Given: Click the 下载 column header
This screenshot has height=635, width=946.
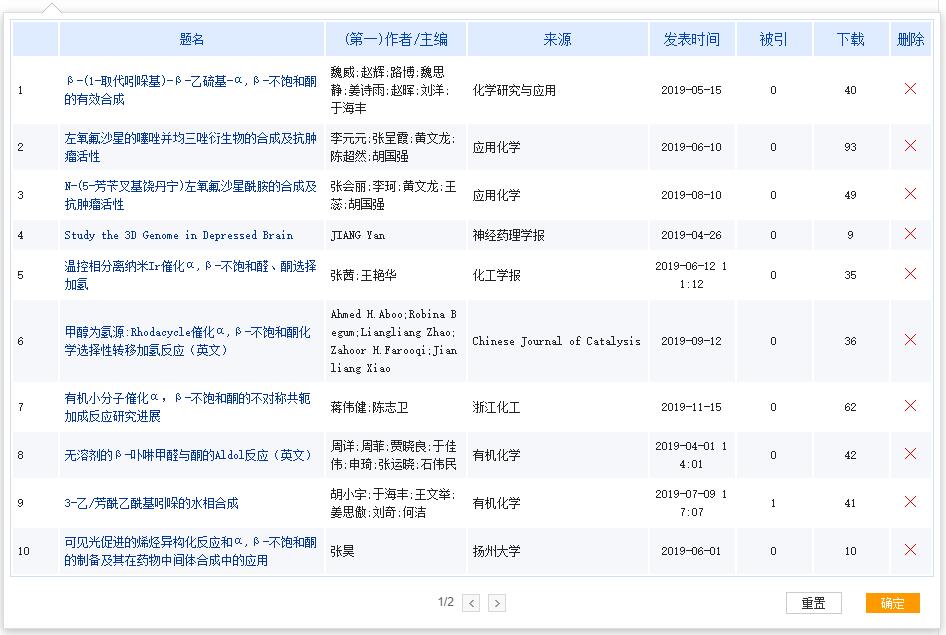Looking at the screenshot, I should (850, 39).
